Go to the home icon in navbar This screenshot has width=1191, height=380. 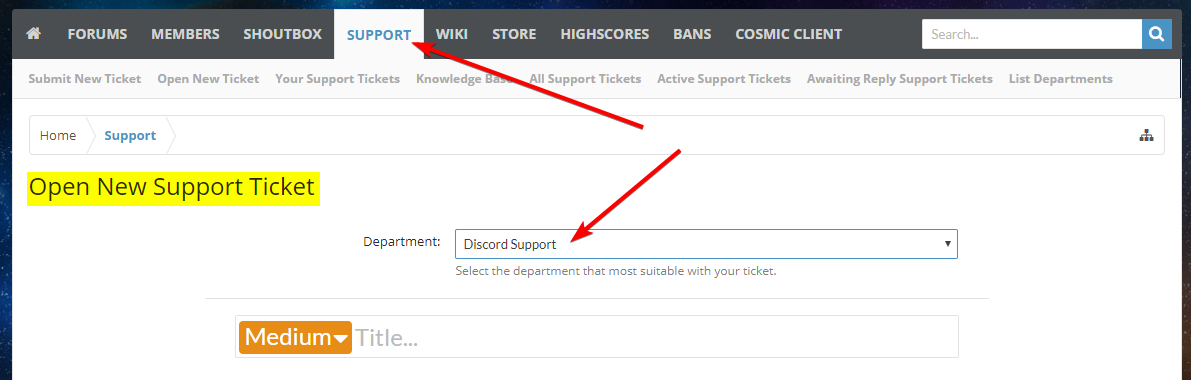33,34
